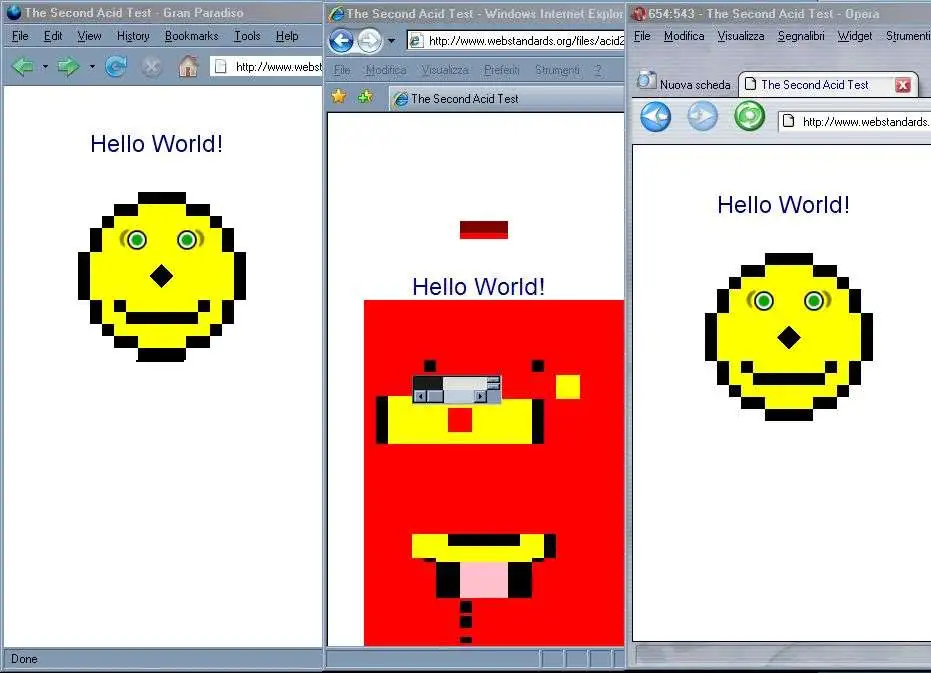Open Firefox Bookmarks menu
This screenshot has height=673, width=931.
191,36
